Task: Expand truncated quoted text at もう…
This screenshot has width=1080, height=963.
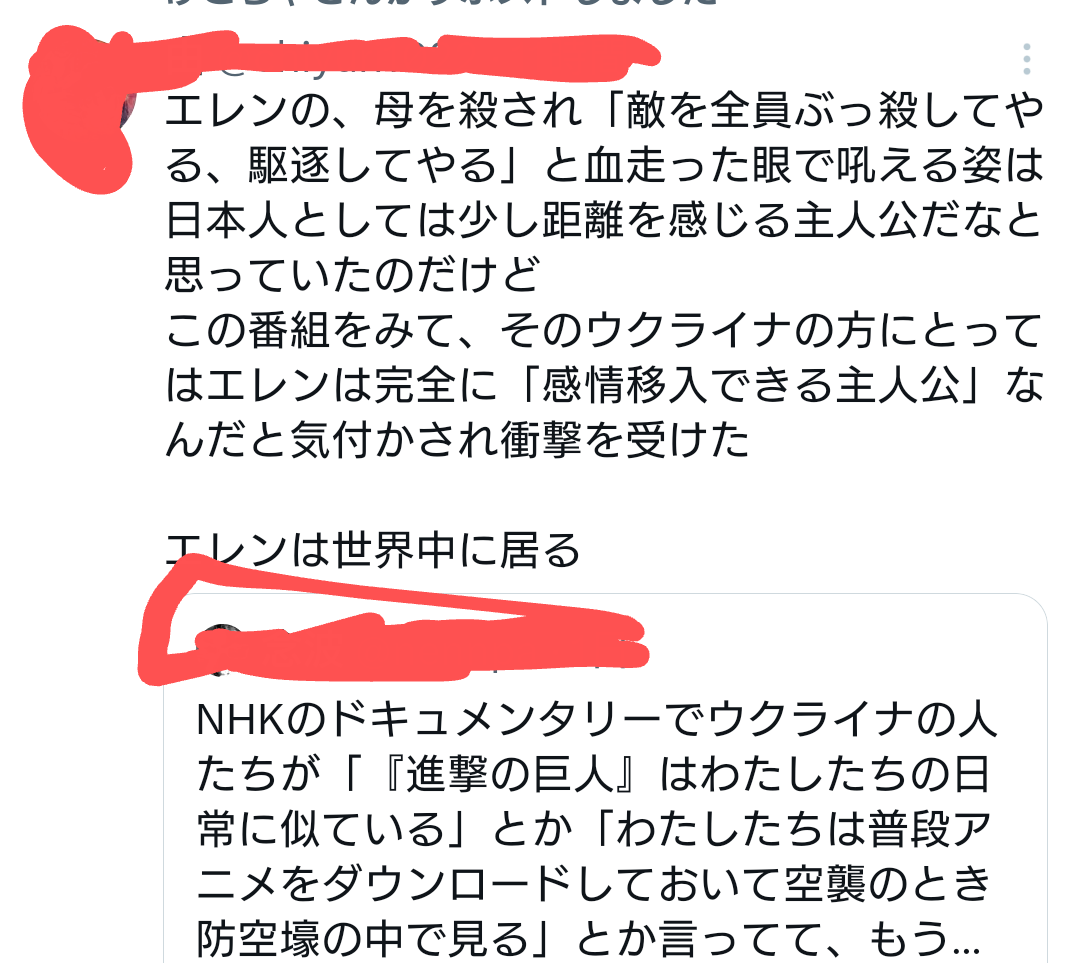Action: [924, 938]
